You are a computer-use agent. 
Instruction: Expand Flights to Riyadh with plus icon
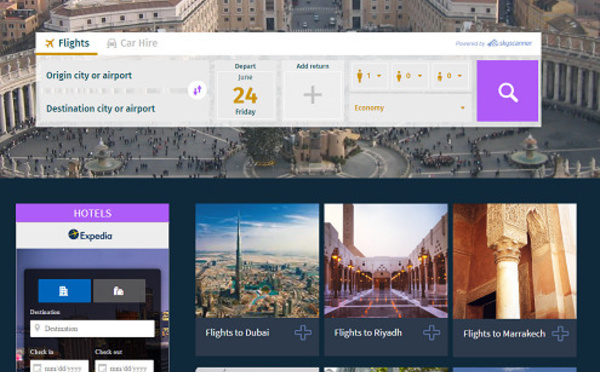tap(431, 333)
